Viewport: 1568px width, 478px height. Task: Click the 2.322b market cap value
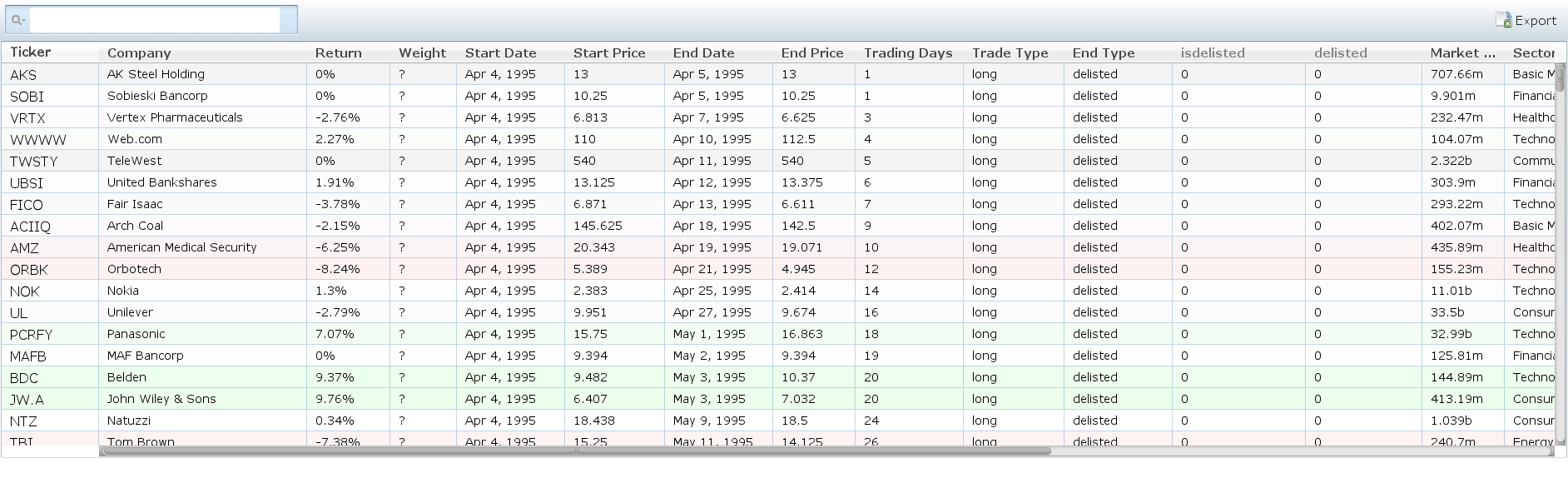tap(1451, 161)
